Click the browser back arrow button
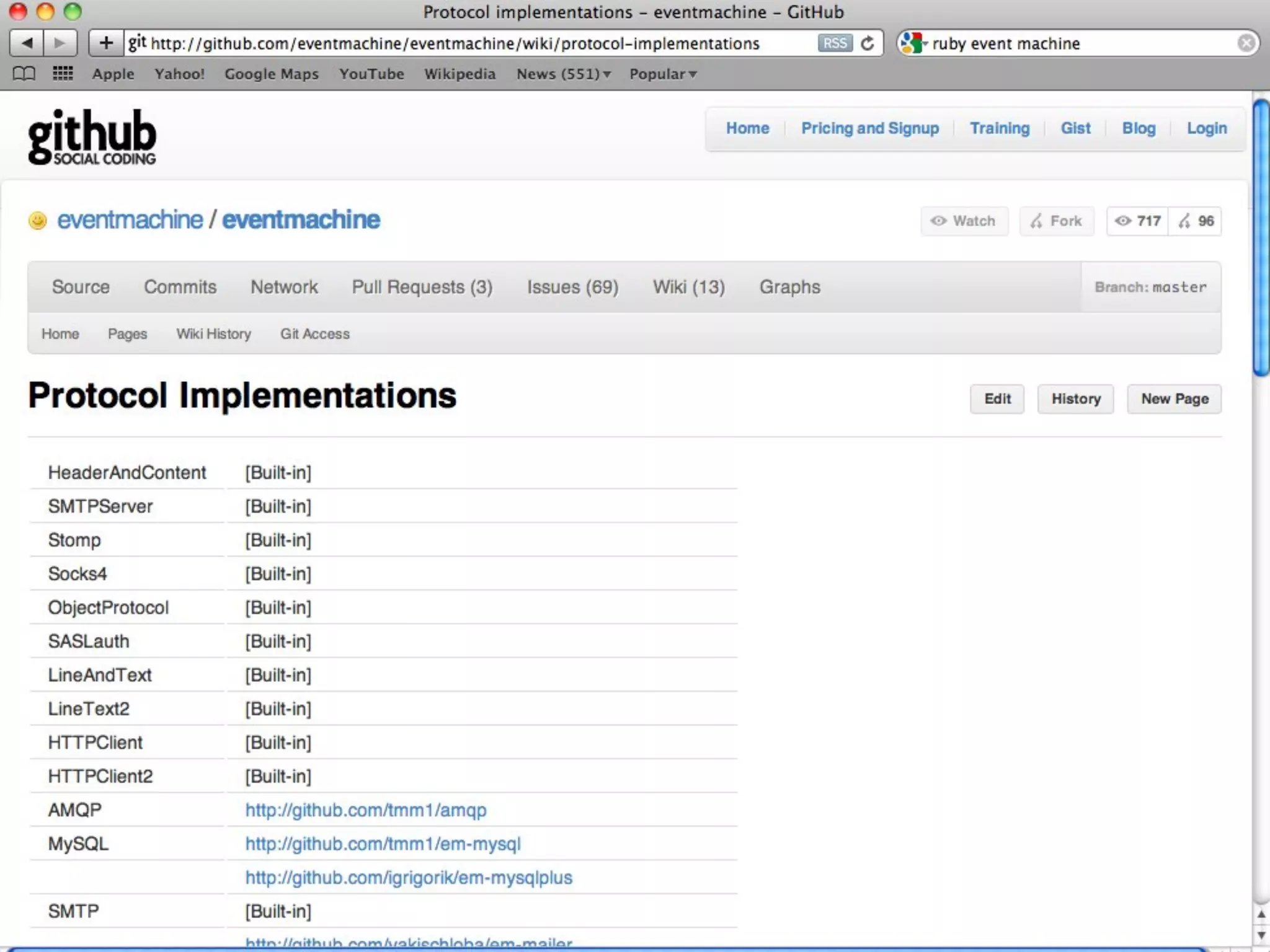The image size is (1270, 952). [27, 43]
